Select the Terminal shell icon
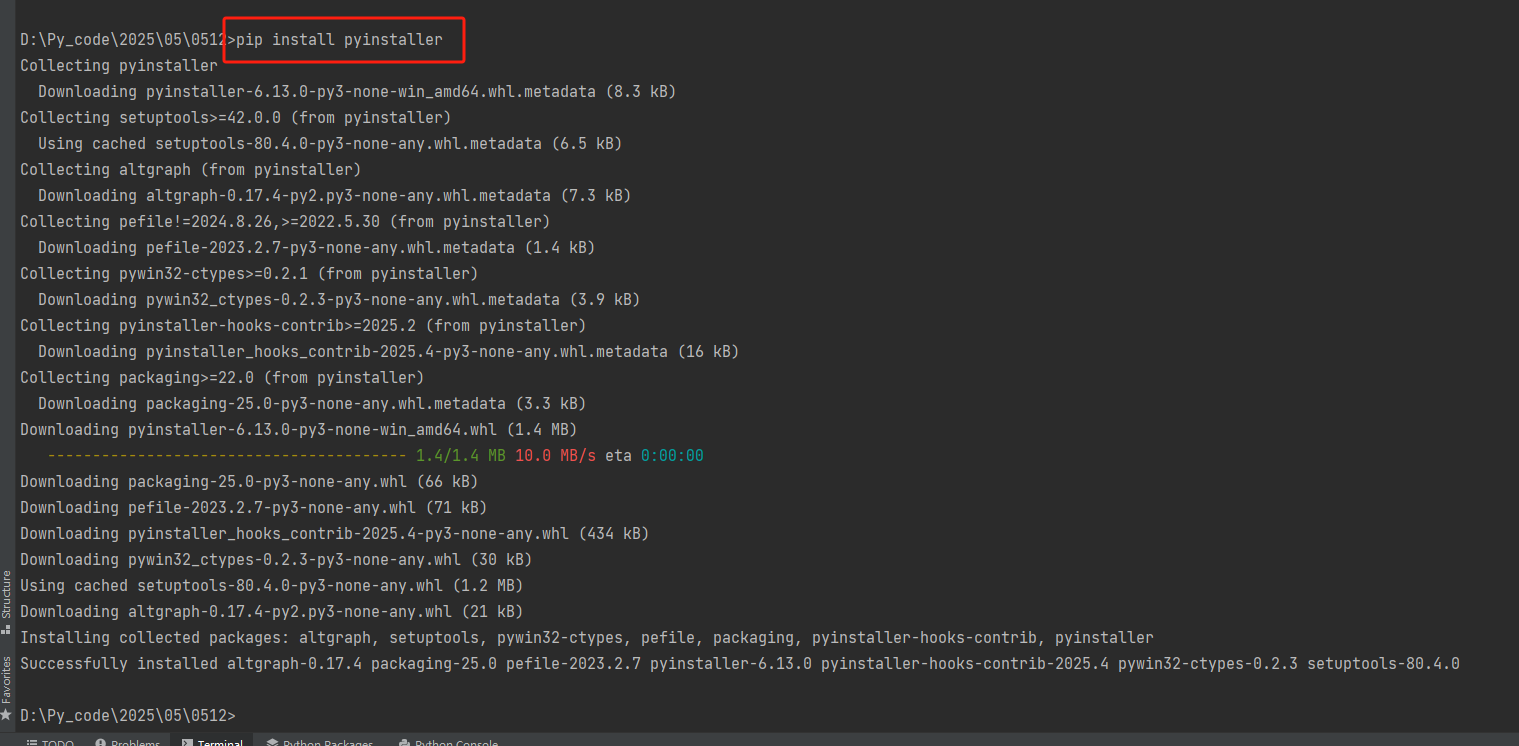The height and width of the screenshot is (746, 1519). point(185,742)
